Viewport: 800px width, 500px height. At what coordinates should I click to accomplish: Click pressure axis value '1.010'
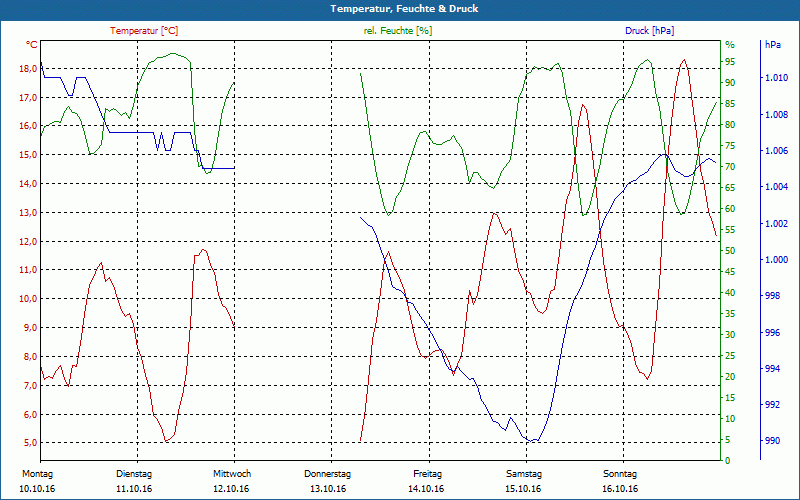coord(777,78)
